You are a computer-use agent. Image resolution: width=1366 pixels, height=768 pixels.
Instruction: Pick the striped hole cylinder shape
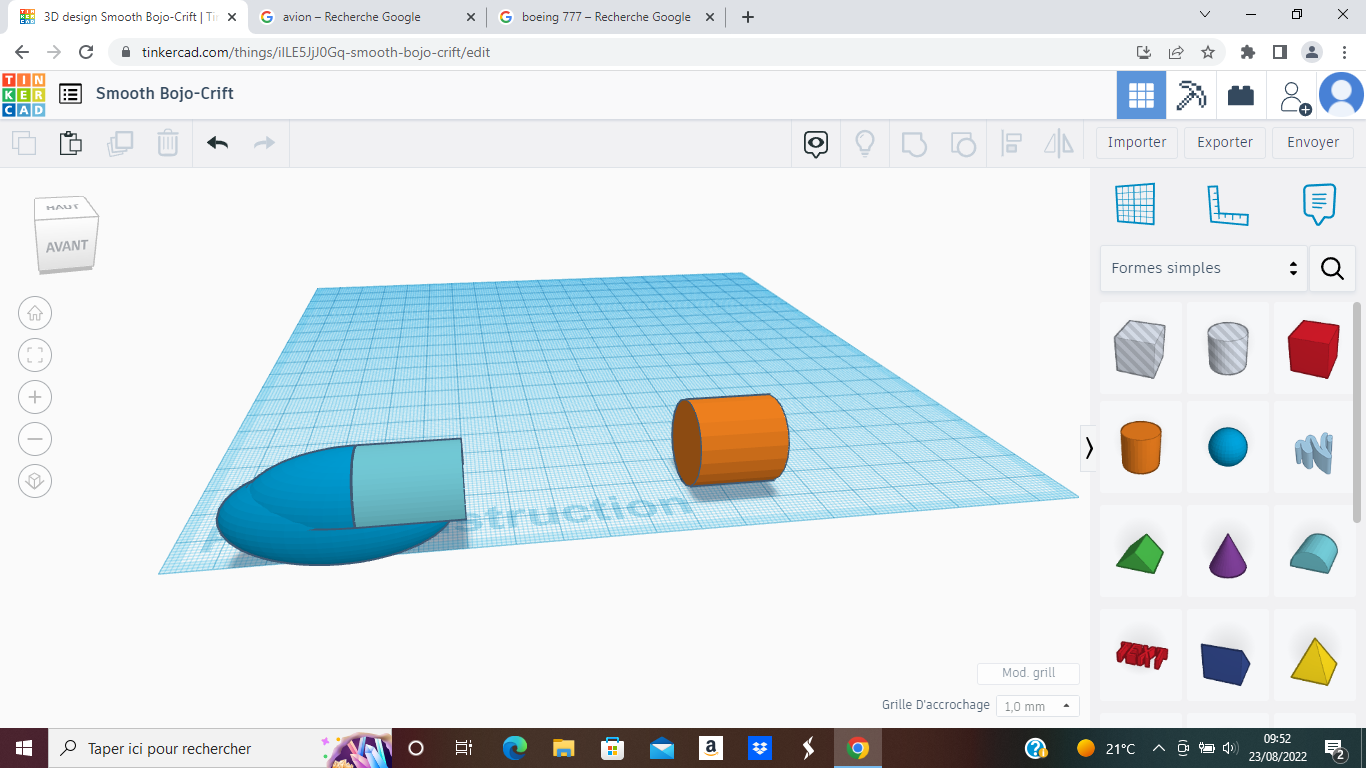click(1228, 348)
